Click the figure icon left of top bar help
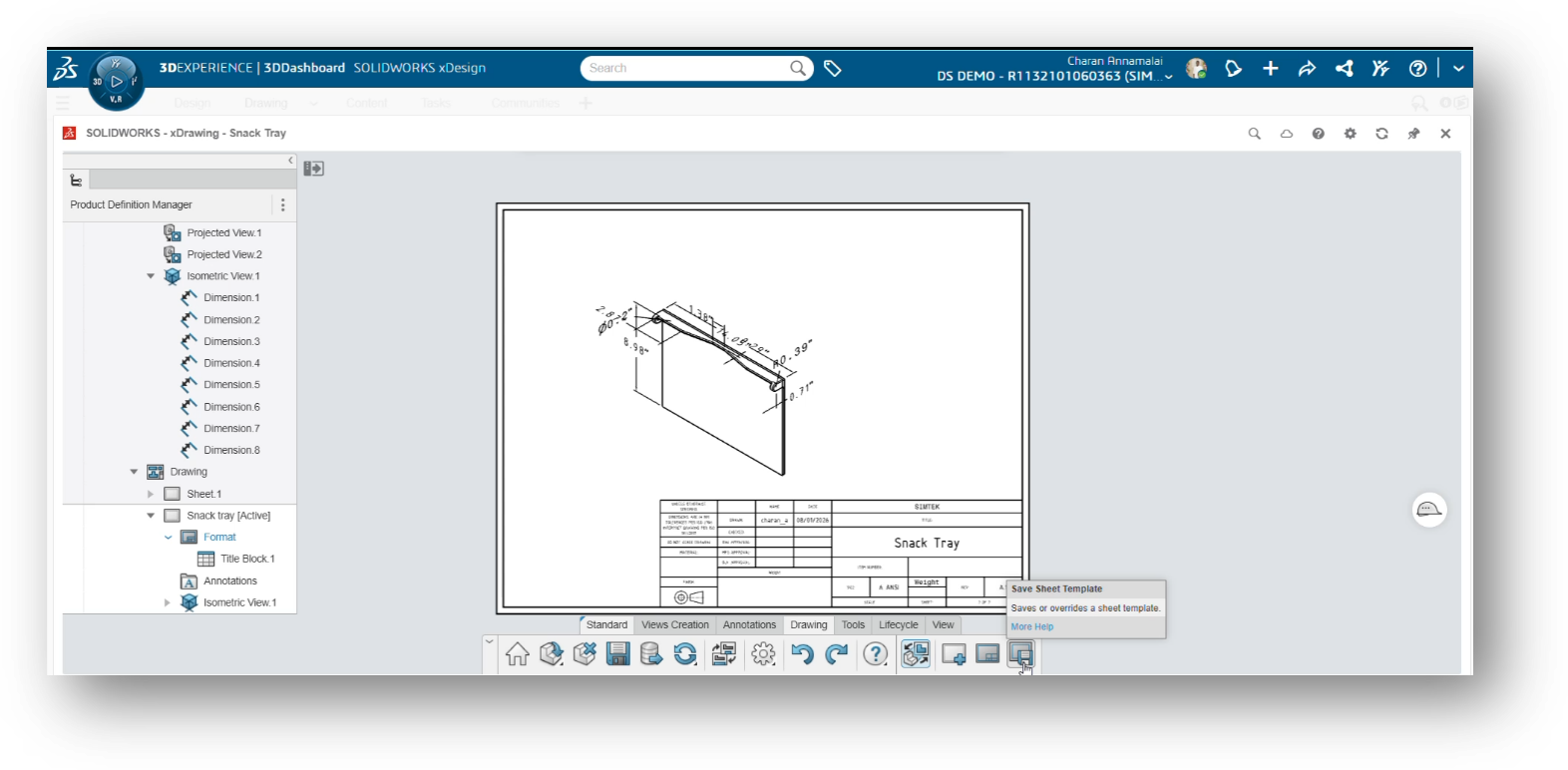1568x770 pixels. pos(1380,68)
